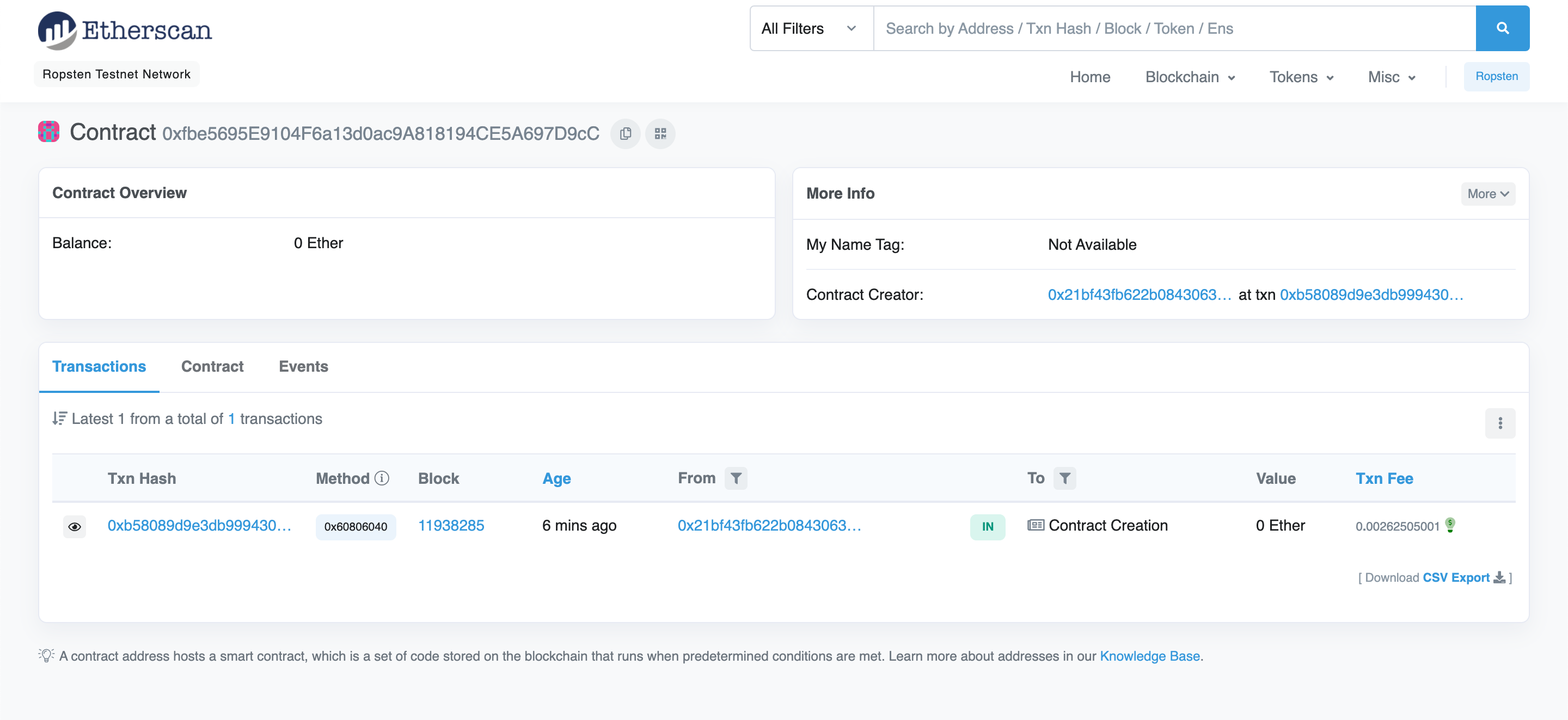Expand the More dropdown in More Info
Viewport: 1568px width, 720px height.
click(1487, 194)
